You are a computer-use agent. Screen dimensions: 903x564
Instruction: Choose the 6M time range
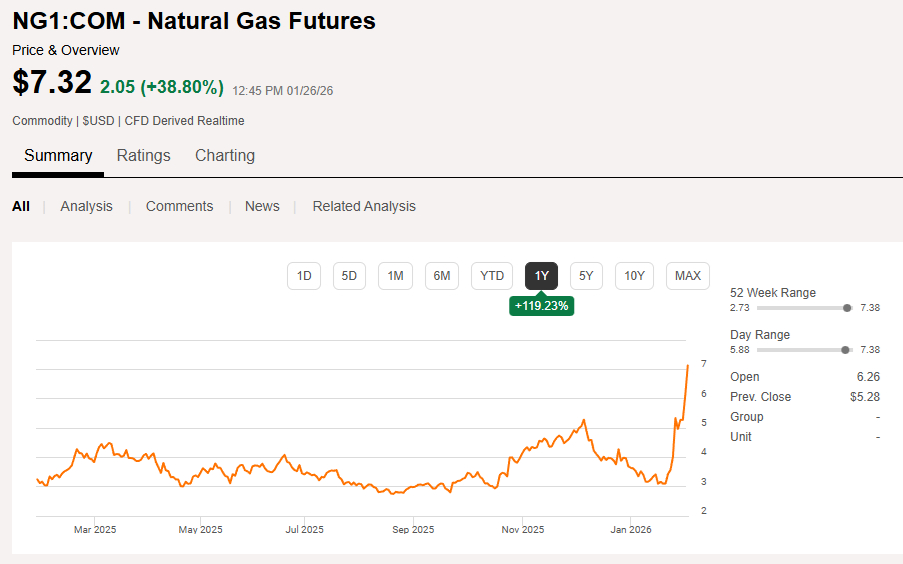coord(441,276)
